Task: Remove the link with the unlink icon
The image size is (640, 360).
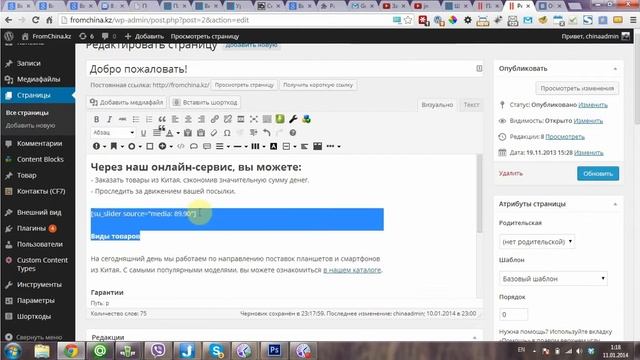Action: [x=228, y=119]
